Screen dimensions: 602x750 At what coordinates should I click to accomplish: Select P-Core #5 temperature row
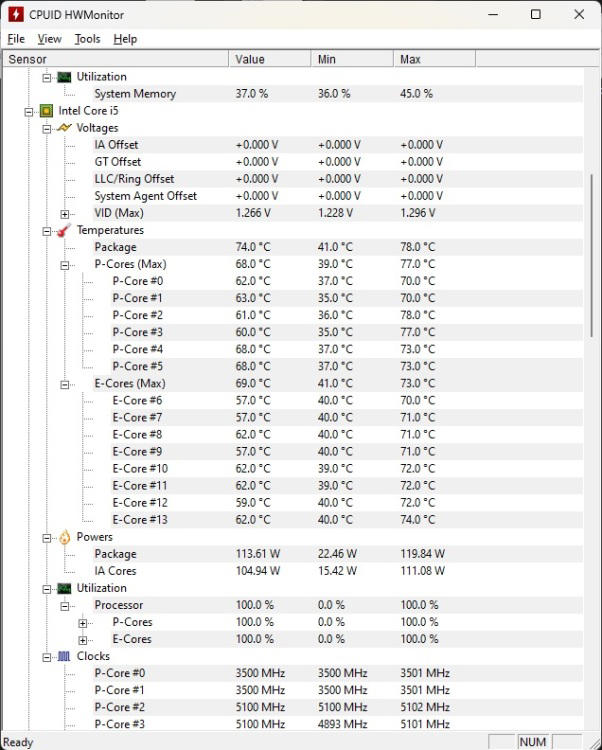(347, 366)
